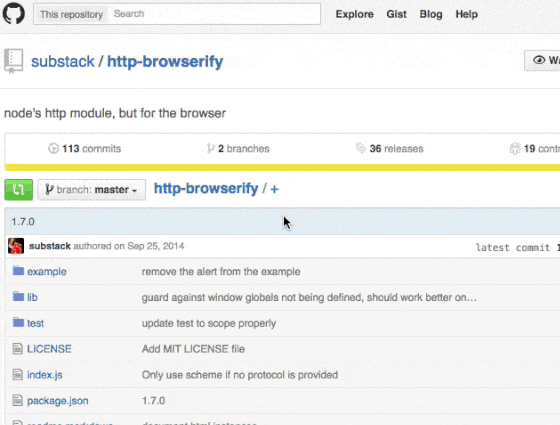Click substack author name in commit row
The width and height of the screenshot is (560, 425).
click(x=50, y=246)
